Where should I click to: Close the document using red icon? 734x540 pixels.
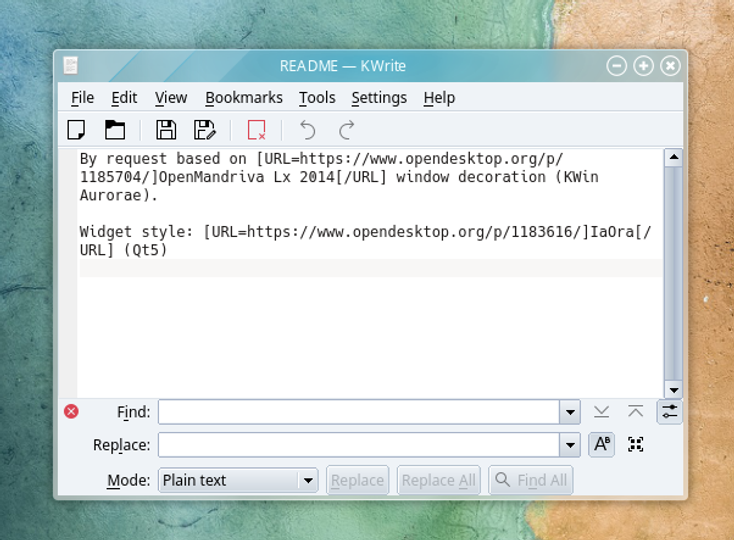pos(257,130)
